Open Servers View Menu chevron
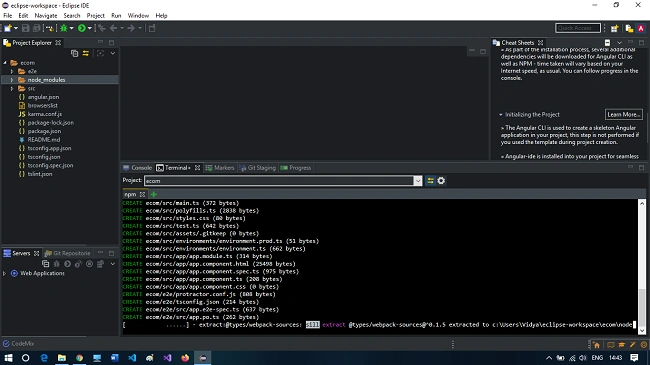This screenshot has width=650, height=365. pos(112,264)
